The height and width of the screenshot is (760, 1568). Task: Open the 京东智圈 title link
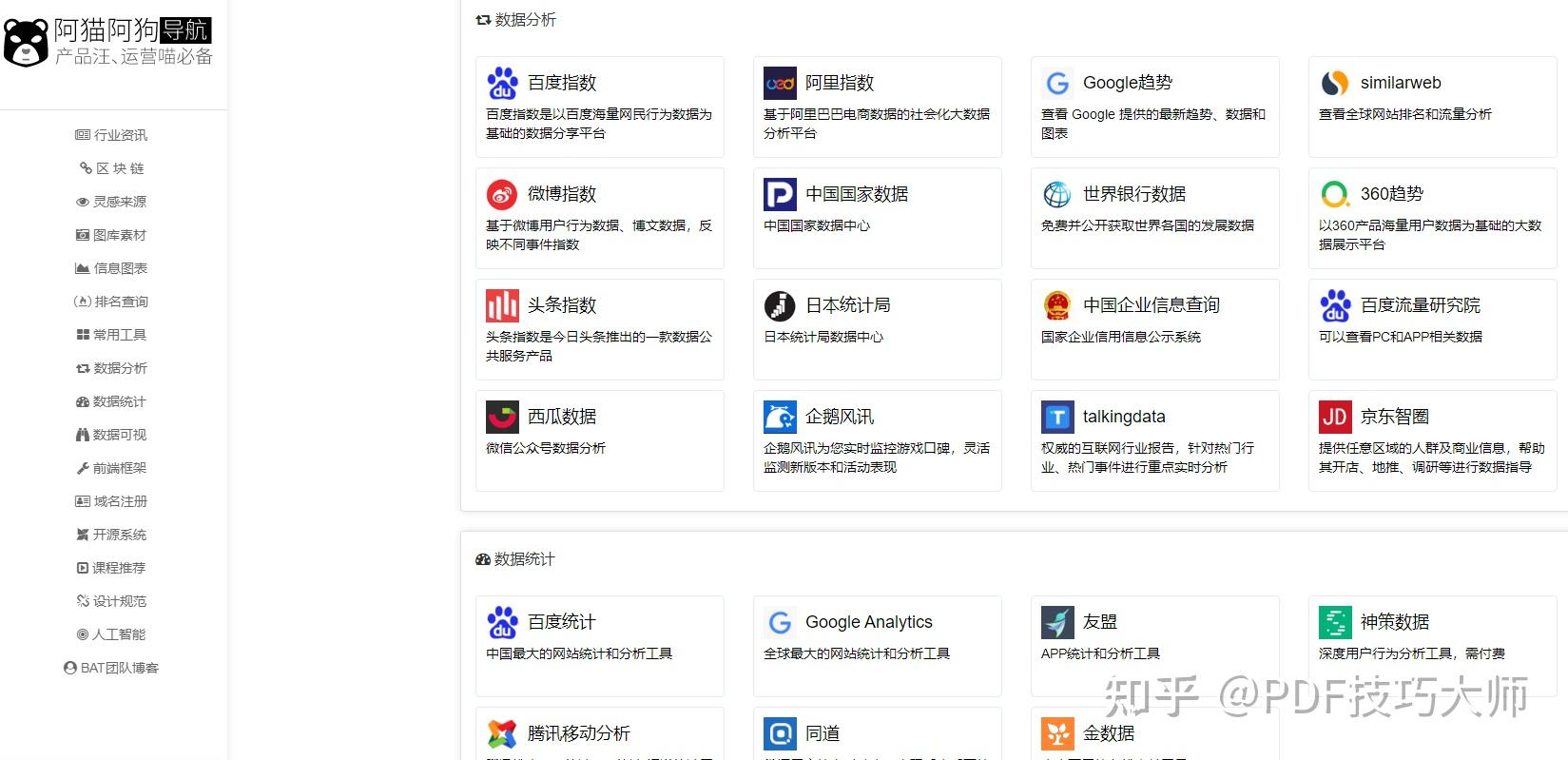[1395, 417]
